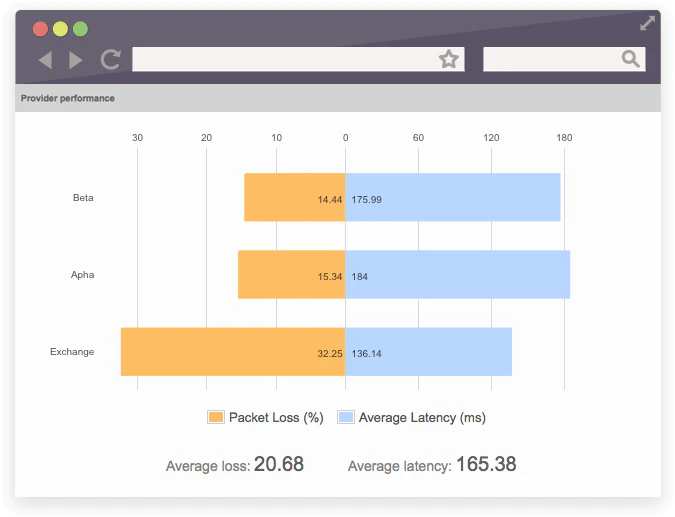Screen dimensions: 675x517
Task: Bookmark page with the star icon
Action: point(449,59)
